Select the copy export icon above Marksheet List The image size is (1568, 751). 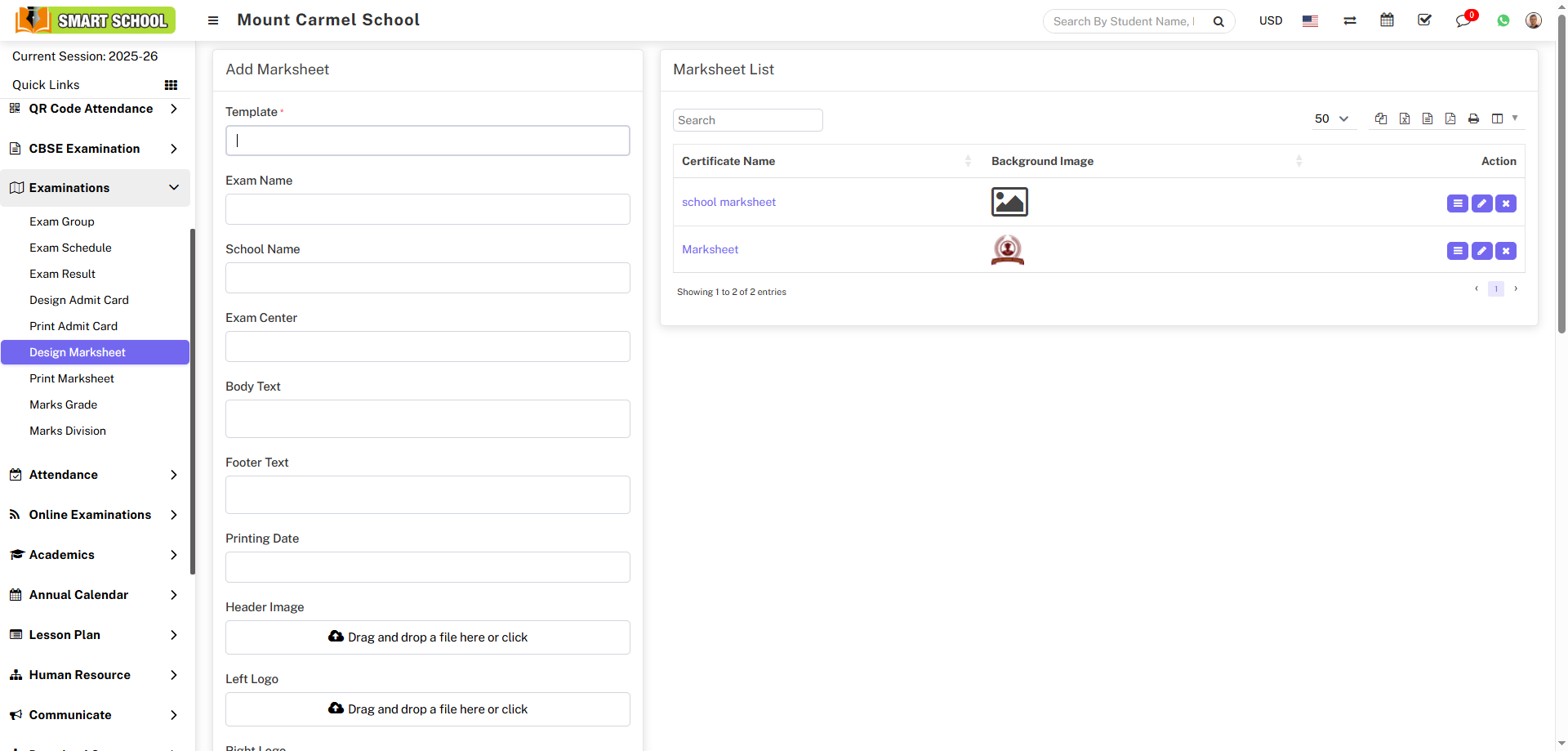1381,118
